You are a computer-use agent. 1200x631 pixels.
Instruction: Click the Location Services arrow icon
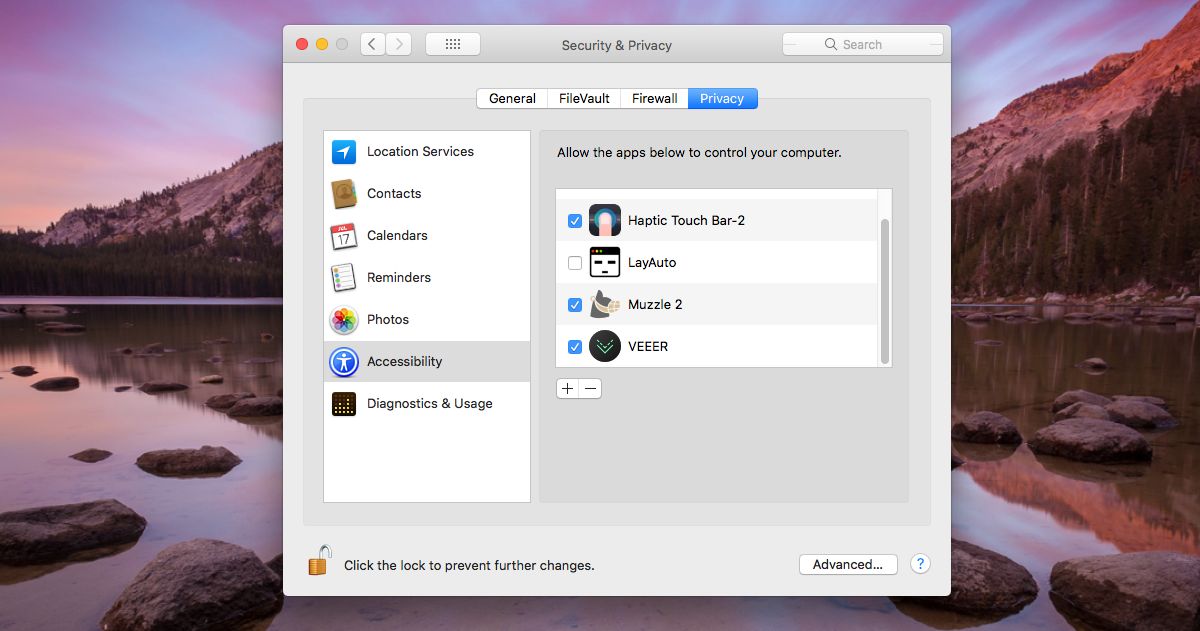[344, 152]
